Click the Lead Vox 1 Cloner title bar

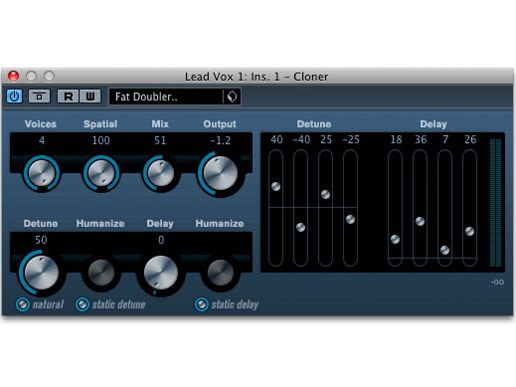256,77
